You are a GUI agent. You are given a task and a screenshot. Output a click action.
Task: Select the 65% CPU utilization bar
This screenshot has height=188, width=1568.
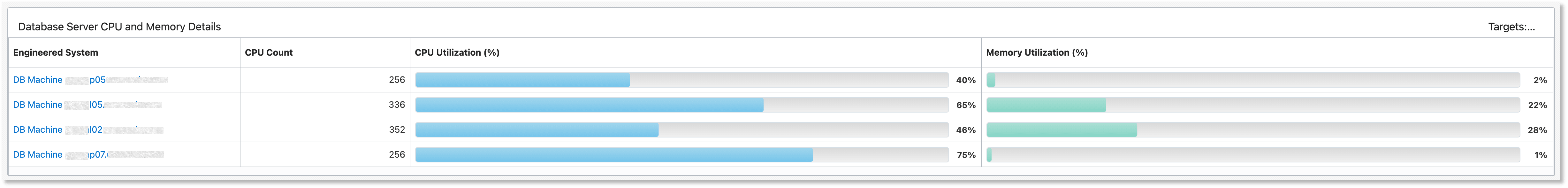coord(682,105)
